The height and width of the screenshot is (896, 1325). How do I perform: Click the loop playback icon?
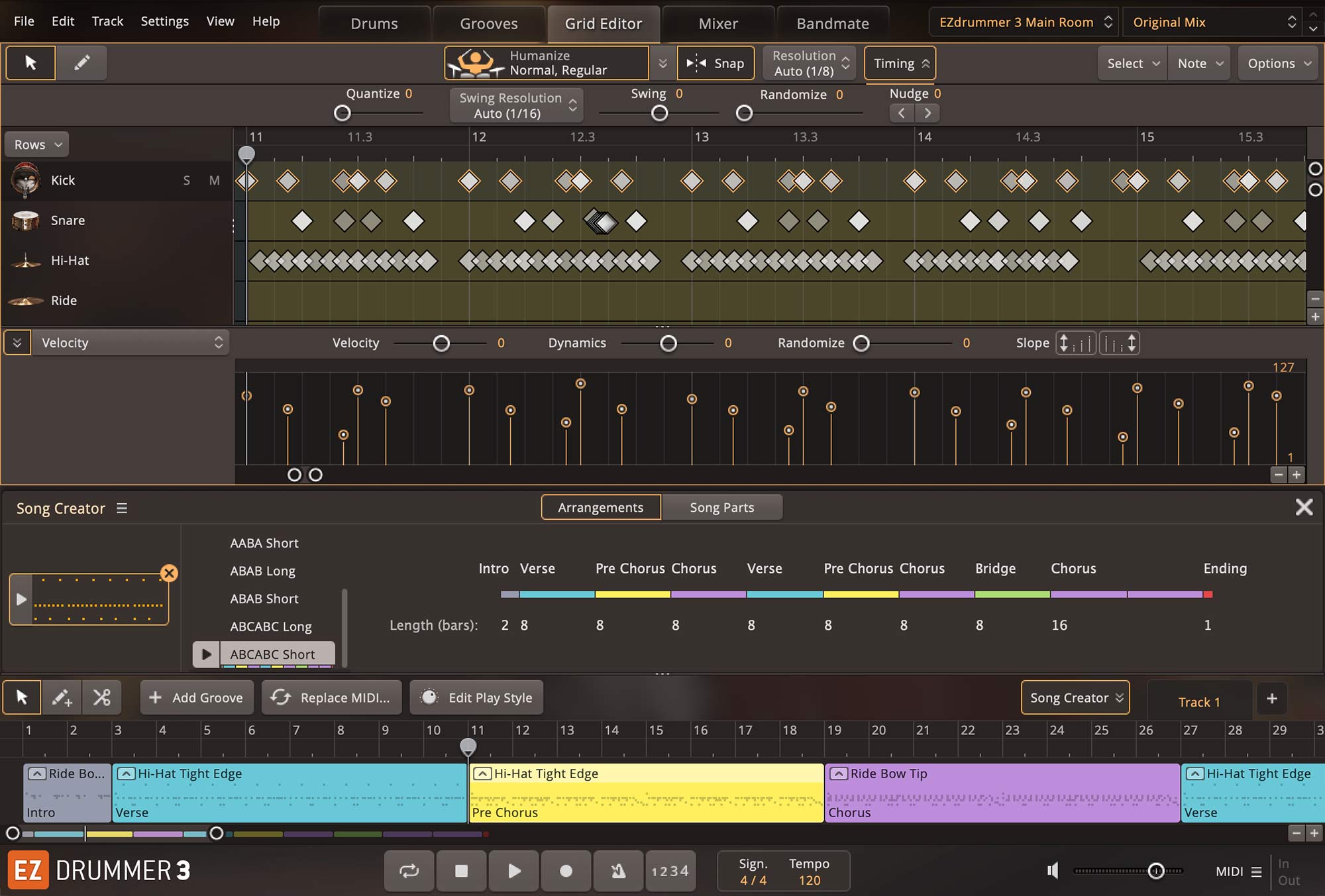coord(409,871)
